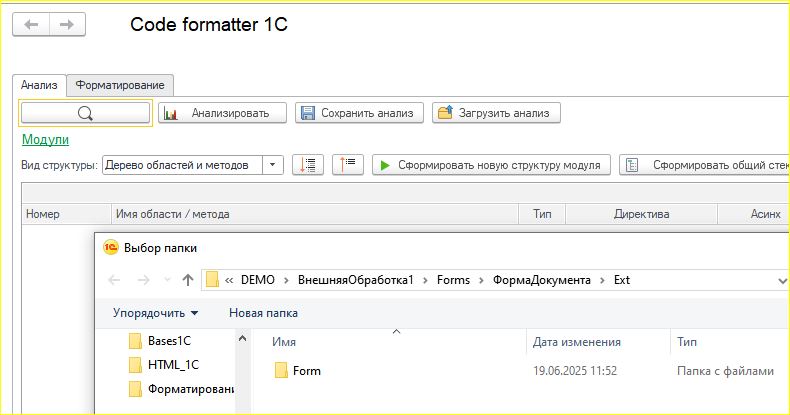
Task: Click the Анализировать button
Action: tap(222, 113)
